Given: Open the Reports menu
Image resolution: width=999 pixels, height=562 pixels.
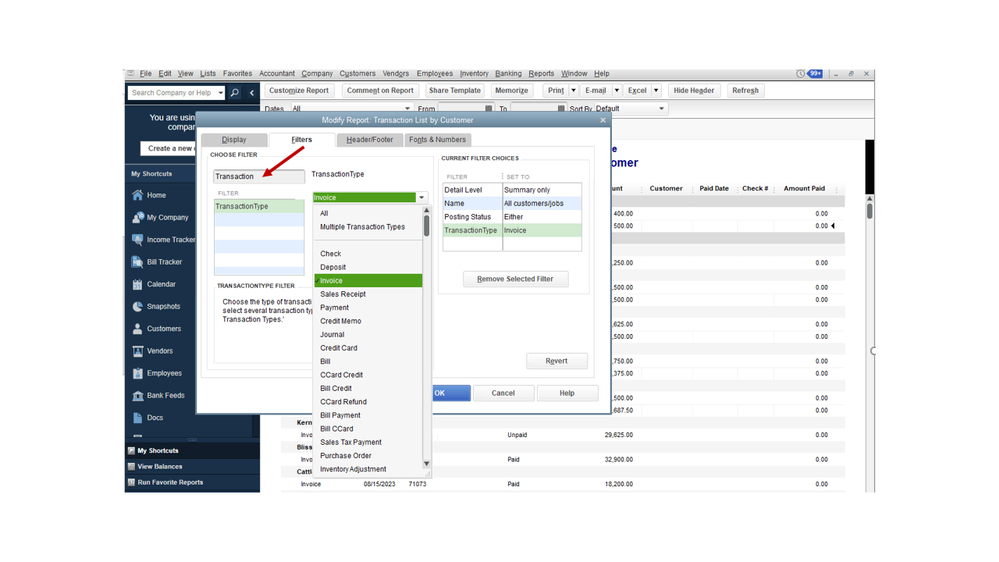Looking at the screenshot, I should click(541, 74).
